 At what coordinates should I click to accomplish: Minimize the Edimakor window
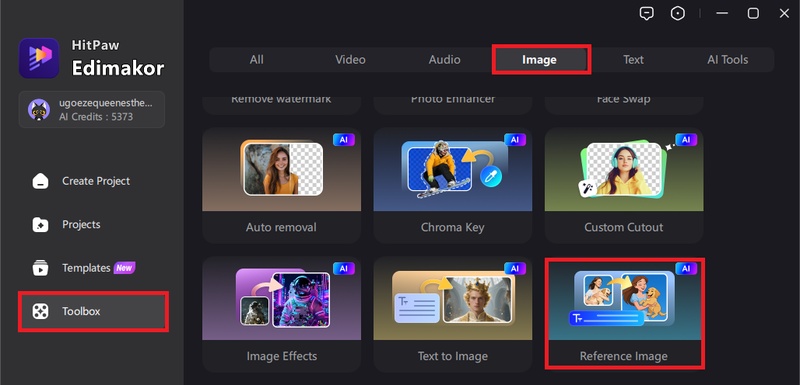coord(722,14)
